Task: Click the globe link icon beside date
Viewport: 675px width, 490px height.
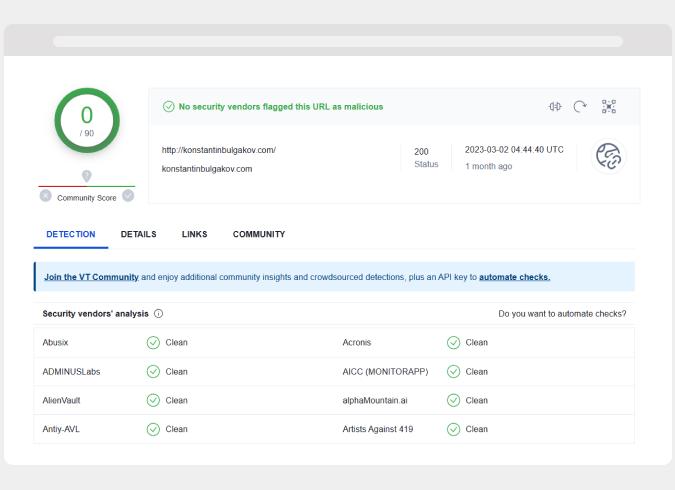Action: [x=608, y=156]
